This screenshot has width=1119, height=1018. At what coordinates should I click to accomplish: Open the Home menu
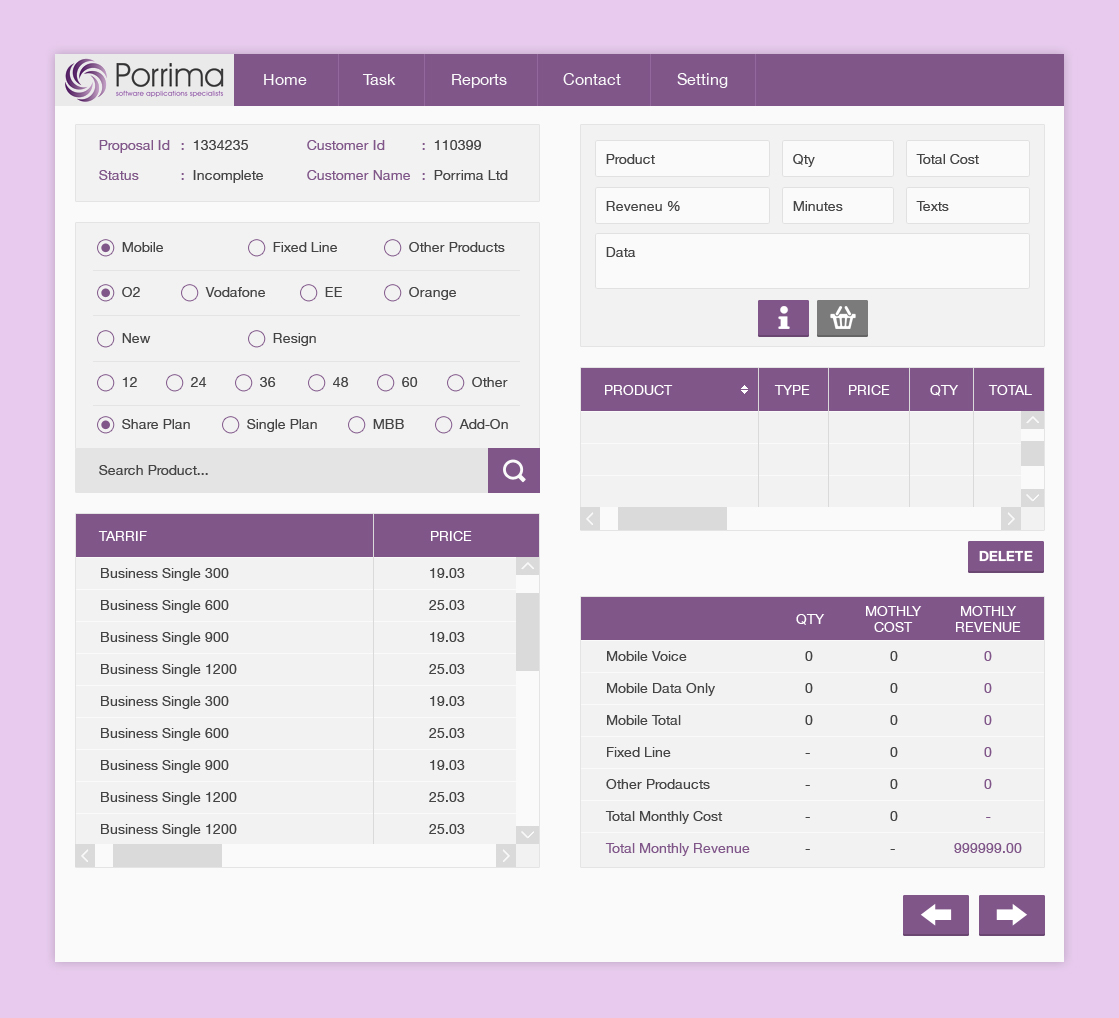click(285, 80)
